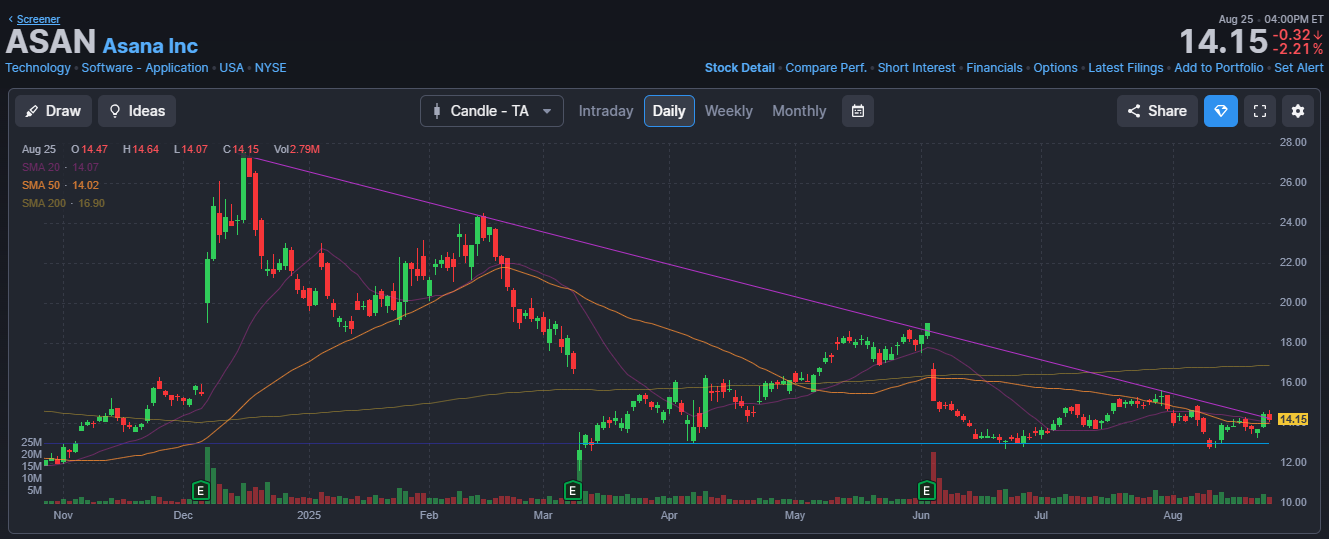Click the December earnings E marker

(x=200, y=490)
